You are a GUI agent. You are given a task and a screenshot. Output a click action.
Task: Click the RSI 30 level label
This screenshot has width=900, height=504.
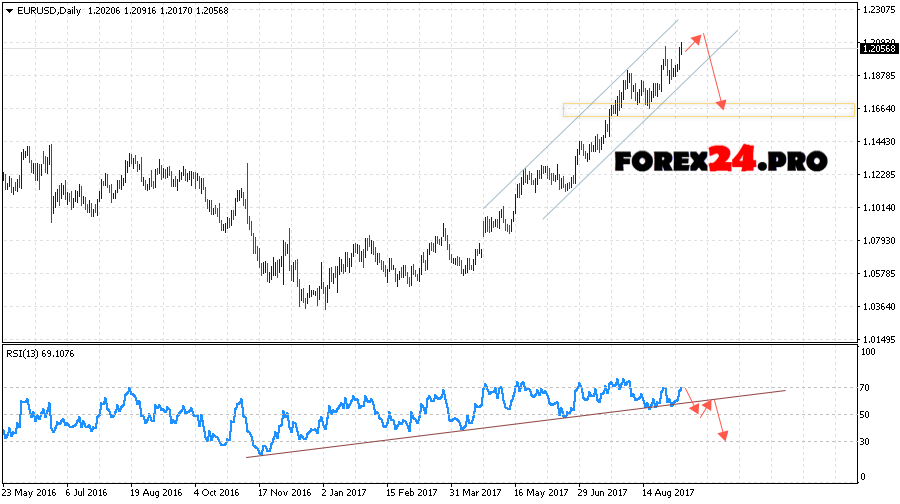tap(866, 441)
